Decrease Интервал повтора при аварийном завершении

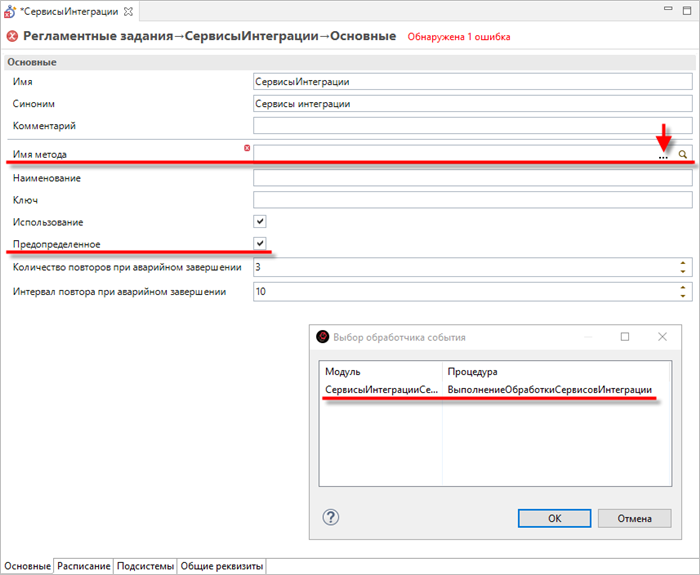pos(683,296)
